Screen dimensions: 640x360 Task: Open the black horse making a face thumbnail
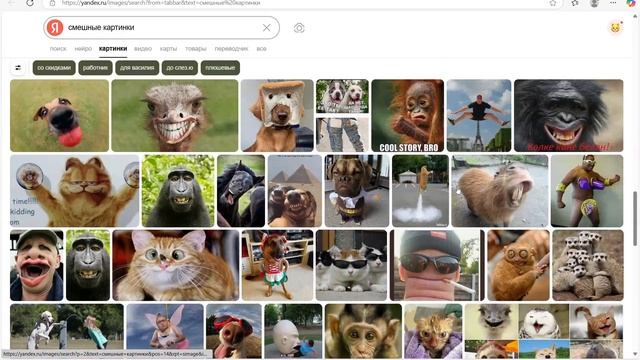pyautogui.click(x=241, y=191)
